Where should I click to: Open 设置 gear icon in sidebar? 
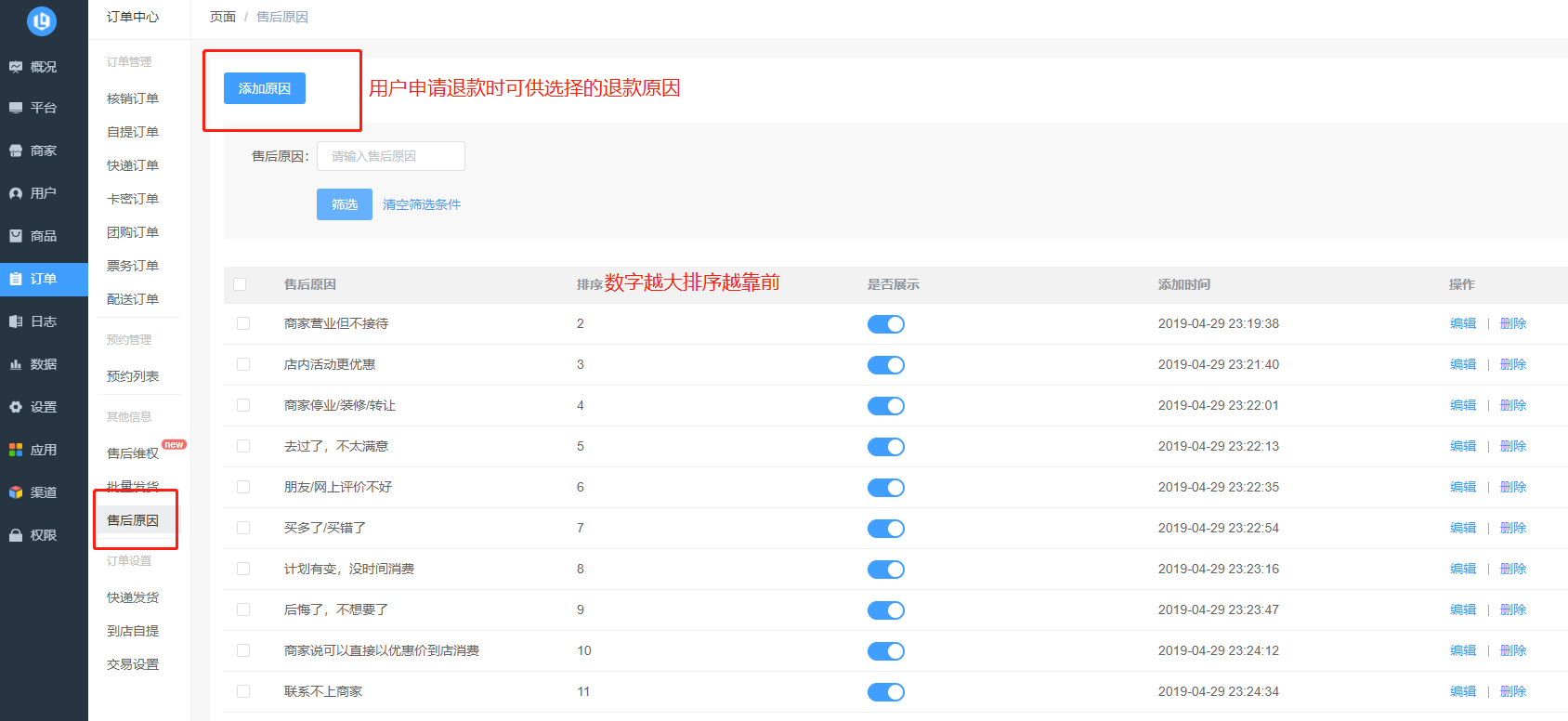[x=16, y=407]
